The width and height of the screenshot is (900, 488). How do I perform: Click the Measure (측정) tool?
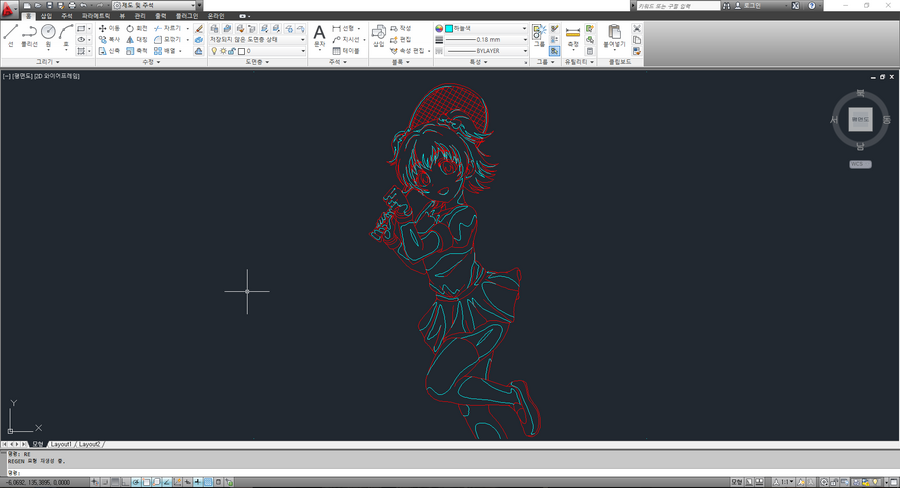tap(573, 36)
